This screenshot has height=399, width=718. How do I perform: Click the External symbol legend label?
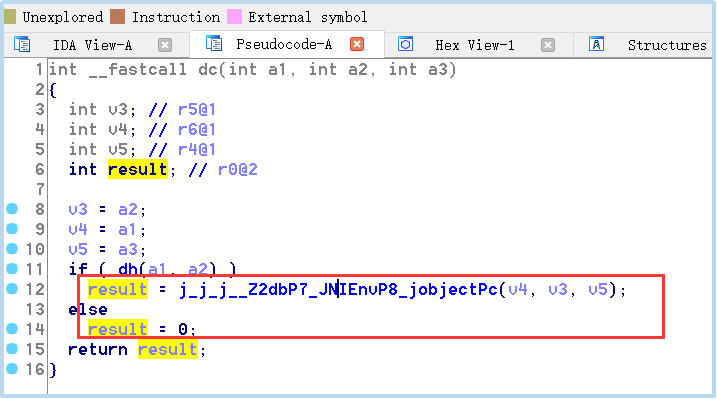308,17
